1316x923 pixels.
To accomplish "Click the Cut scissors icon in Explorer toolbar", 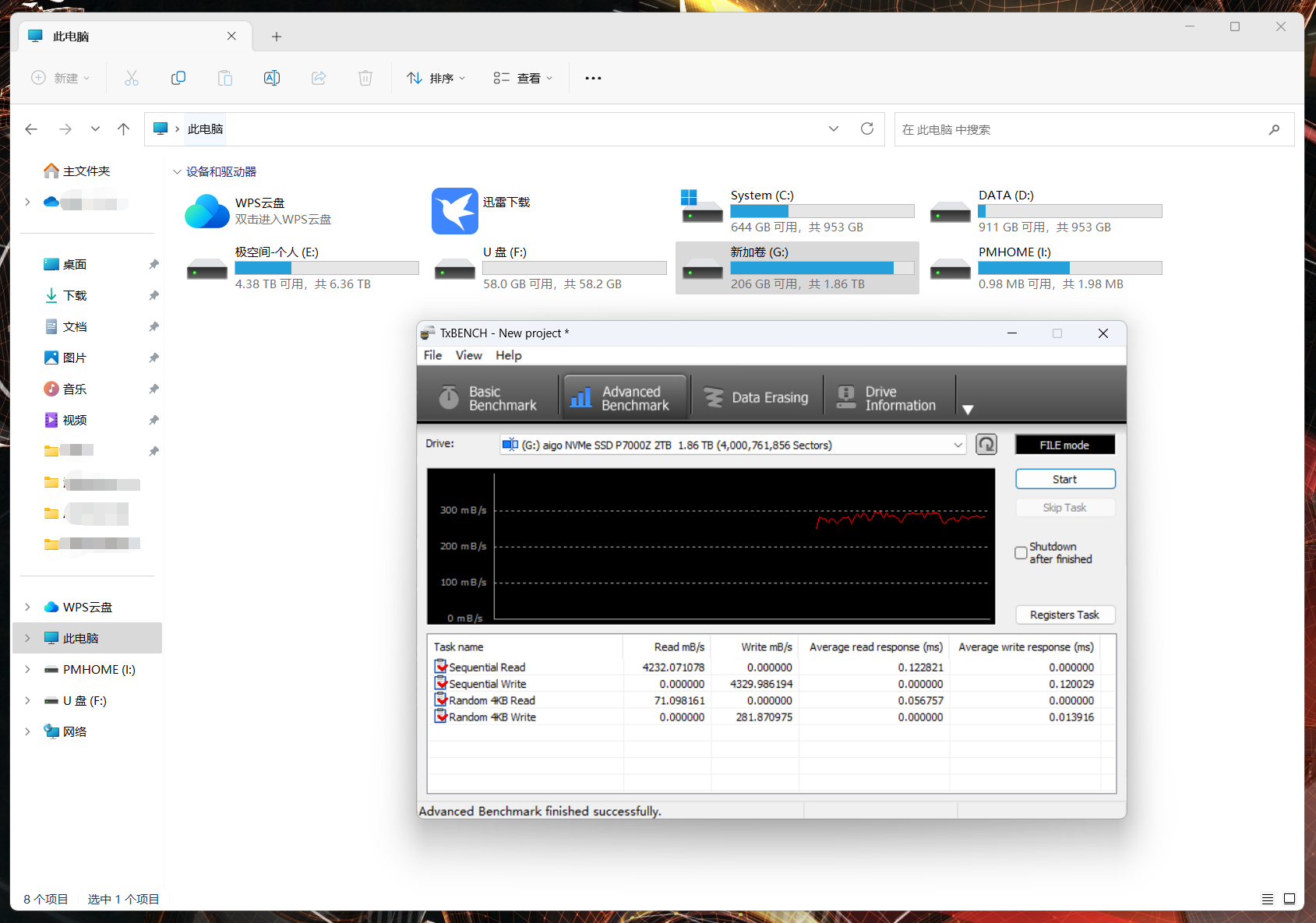I will [132, 78].
